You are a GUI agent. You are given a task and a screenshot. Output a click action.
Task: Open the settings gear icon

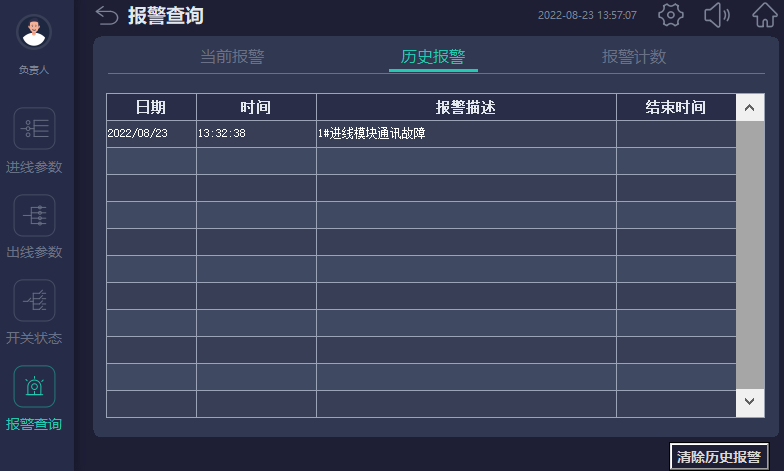(671, 15)
